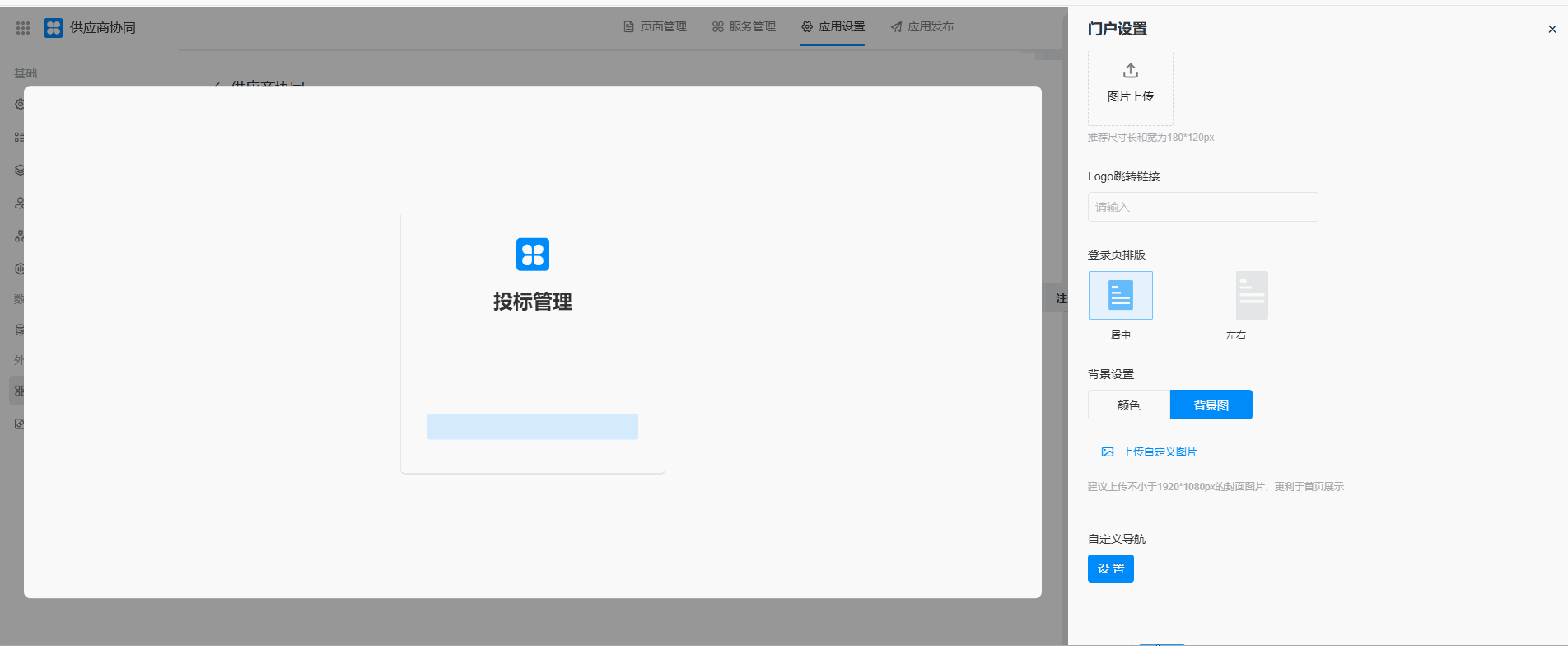Click the picture icon beside 上传自定义图片
This screenshot has height=646, width=1568.
(1108, 452)
